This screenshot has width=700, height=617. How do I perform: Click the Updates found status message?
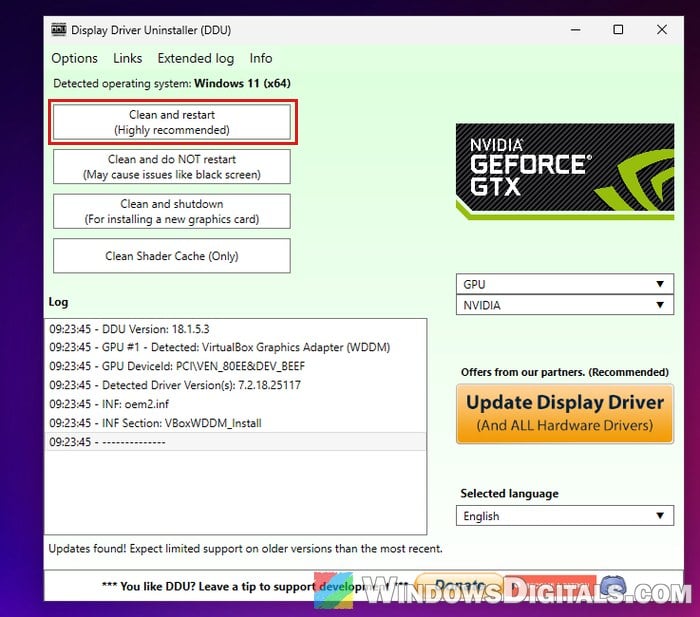coord(245,548)
